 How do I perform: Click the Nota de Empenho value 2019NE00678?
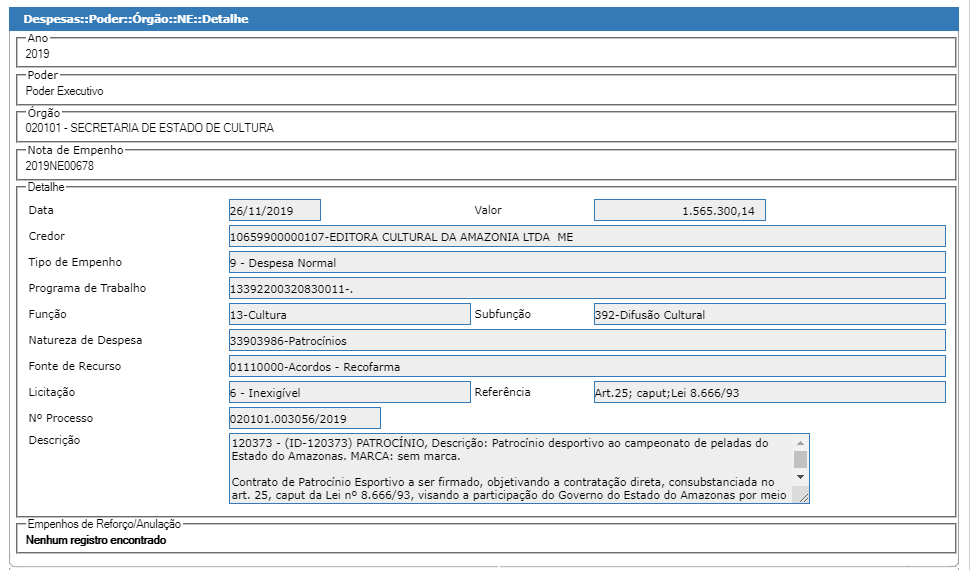[x=59, y=166]
